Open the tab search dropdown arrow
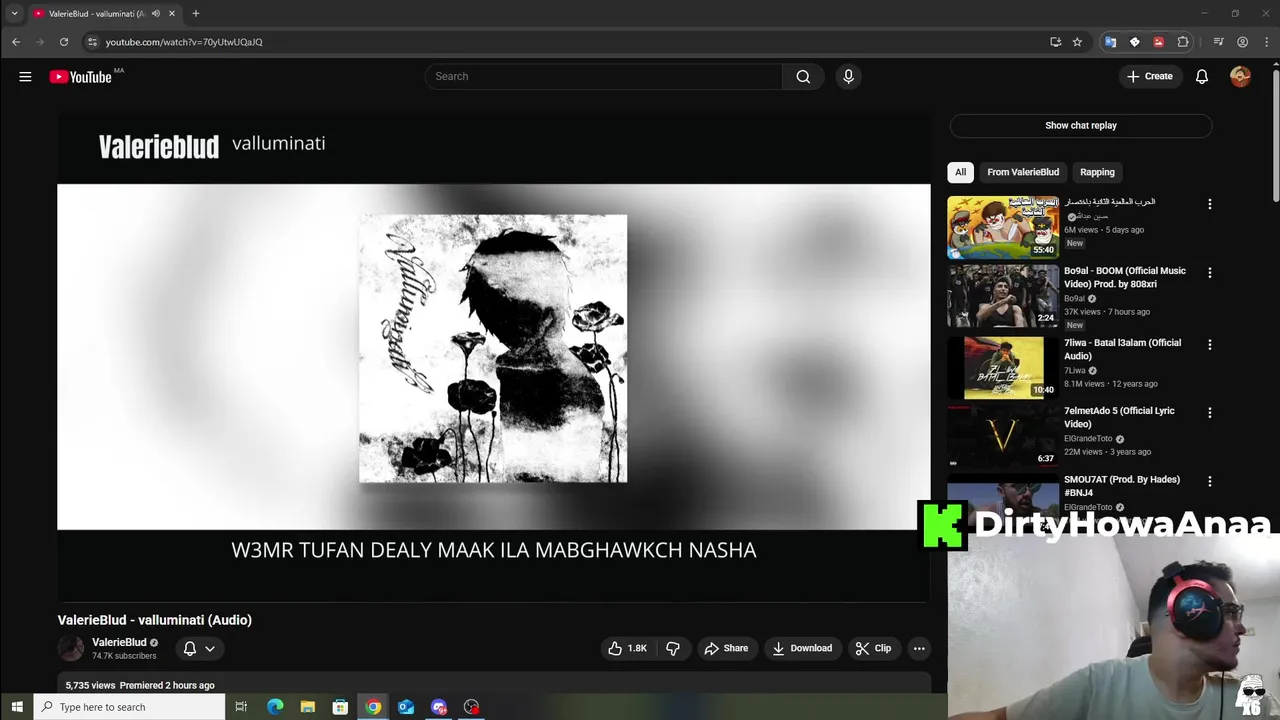Image resolution: width=1280 pixels, height=720 pixels. tap(14, 13)
